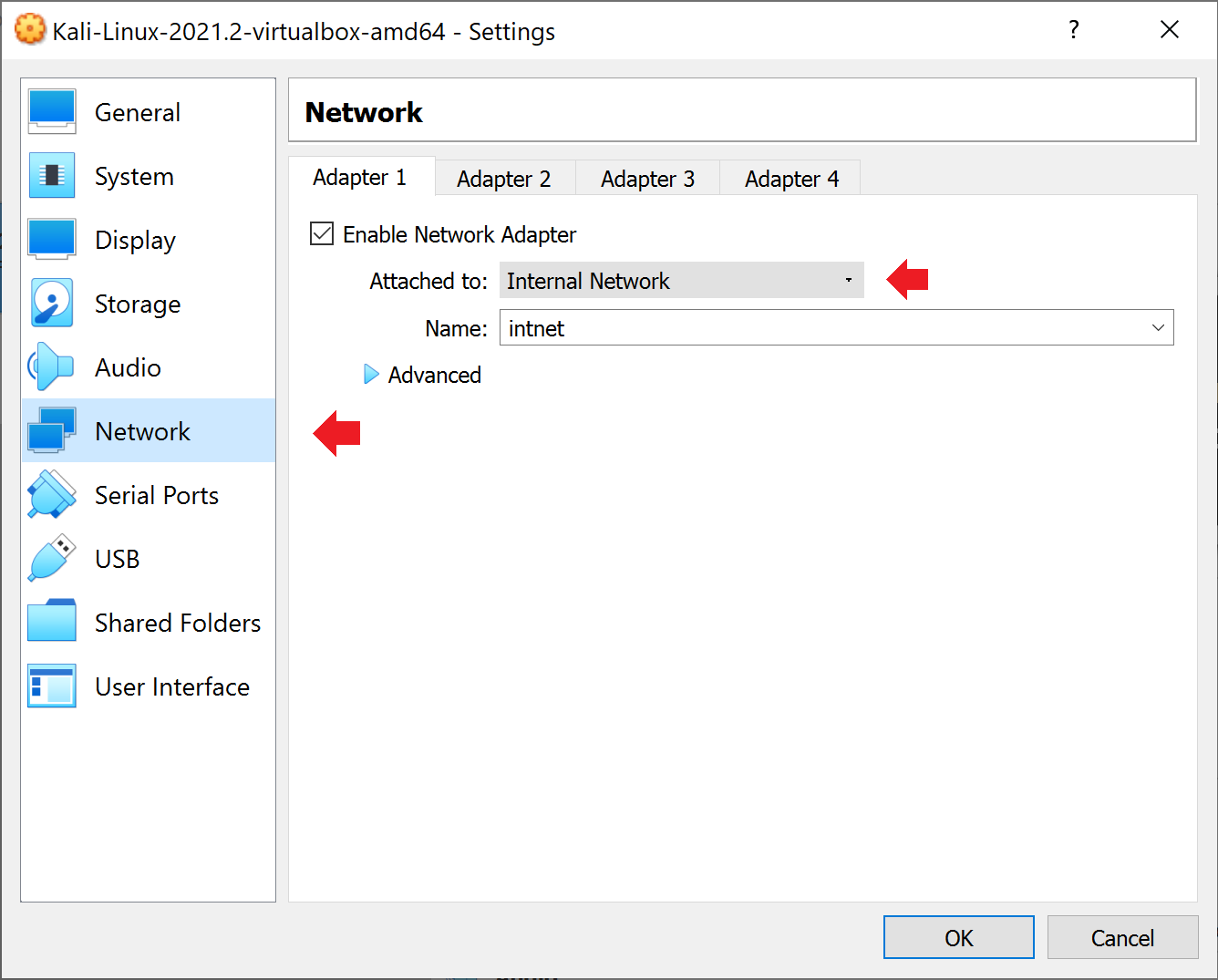Viewport: 1218px width, 980px height.
Task: Switch to the Adapter 3 tab
Action: coord(647,179)
